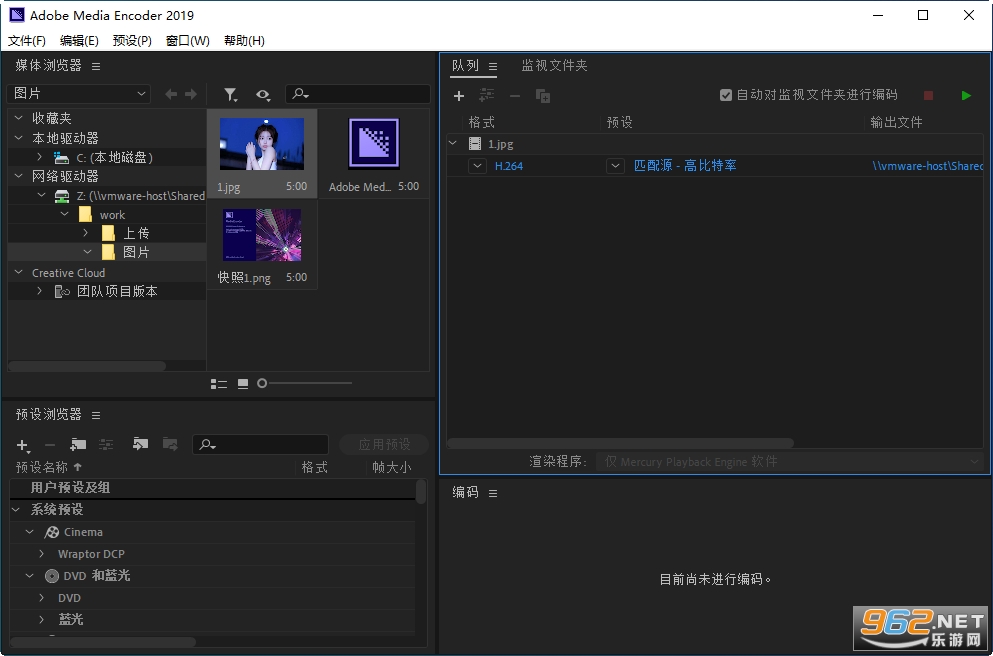Click the Preset Browser search field
This screenshot has height=656, width=993.
(260, 445)
